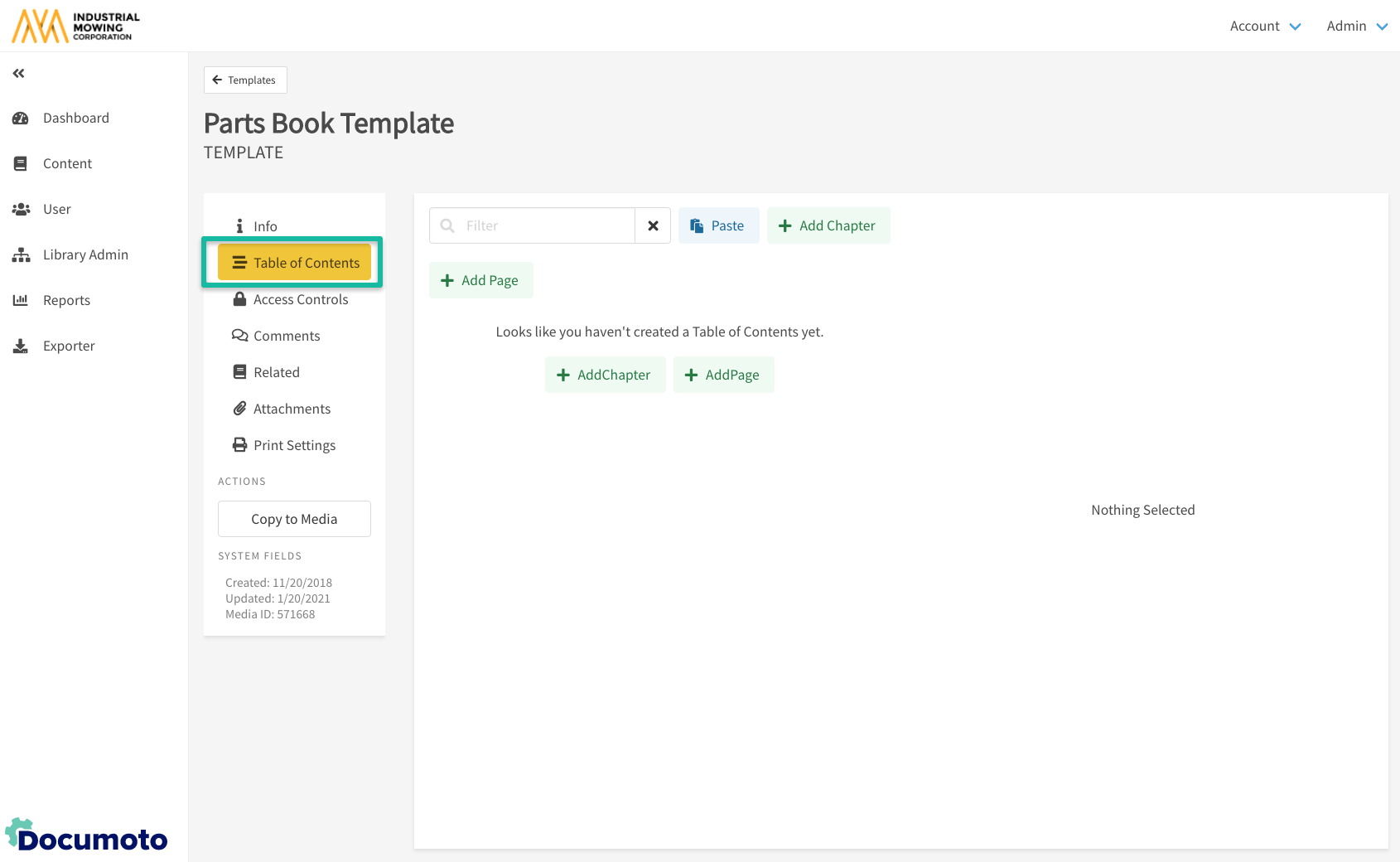This screenshot has height=862, width=1400.
Task: Open the Exporter page
Action: (68, 346)
